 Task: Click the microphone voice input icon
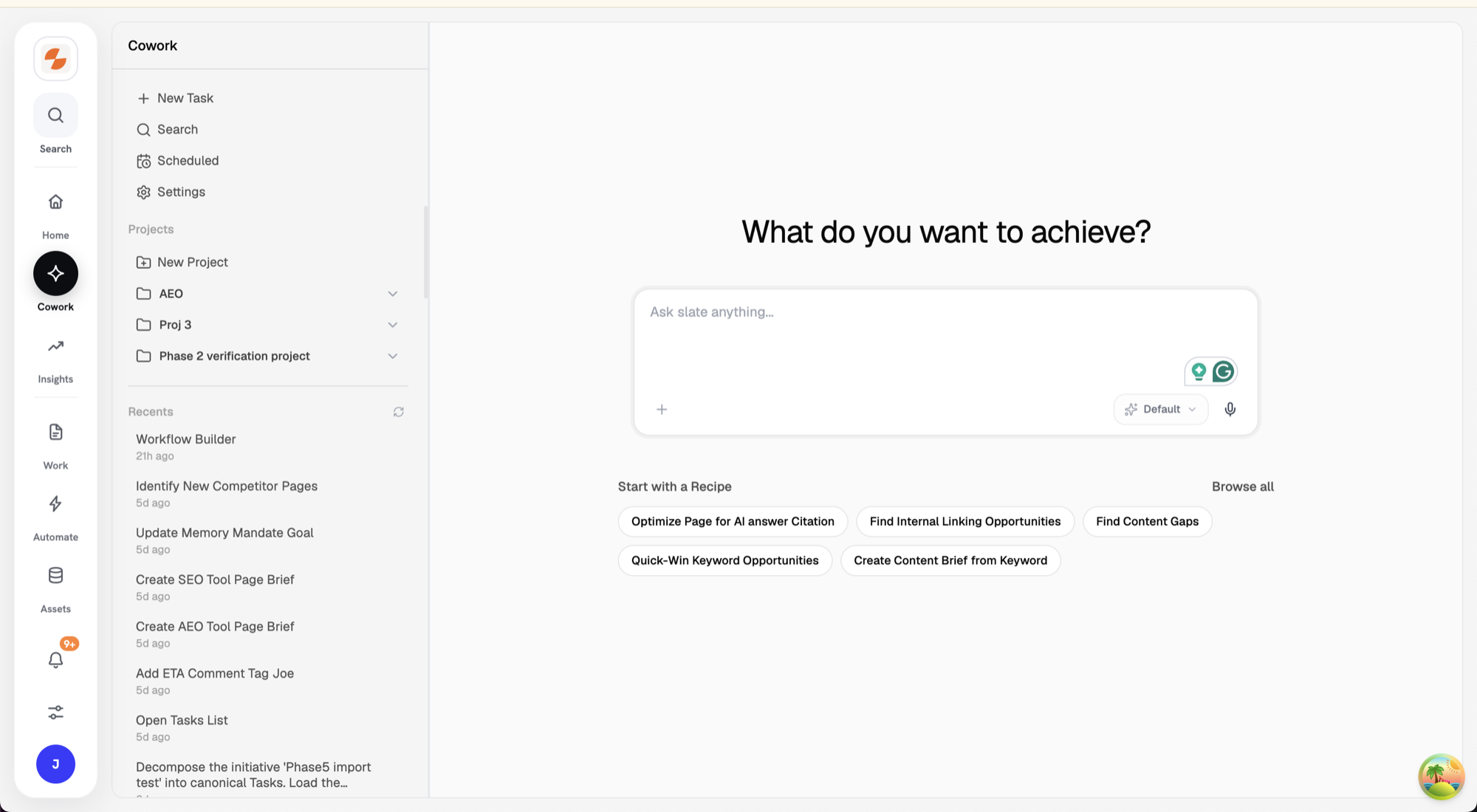pyautogui.click(x=1230, y=409)
